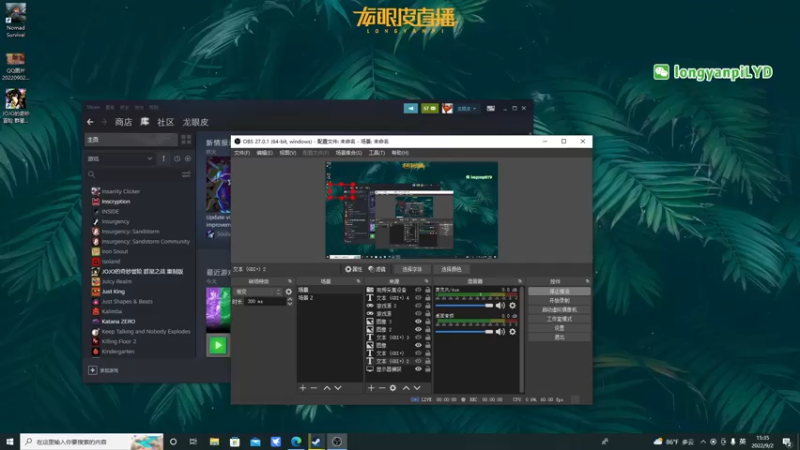Click Steam user avatar in title bar
The height and width of the screenshot is (450, 800).
(x=447, y=108)
